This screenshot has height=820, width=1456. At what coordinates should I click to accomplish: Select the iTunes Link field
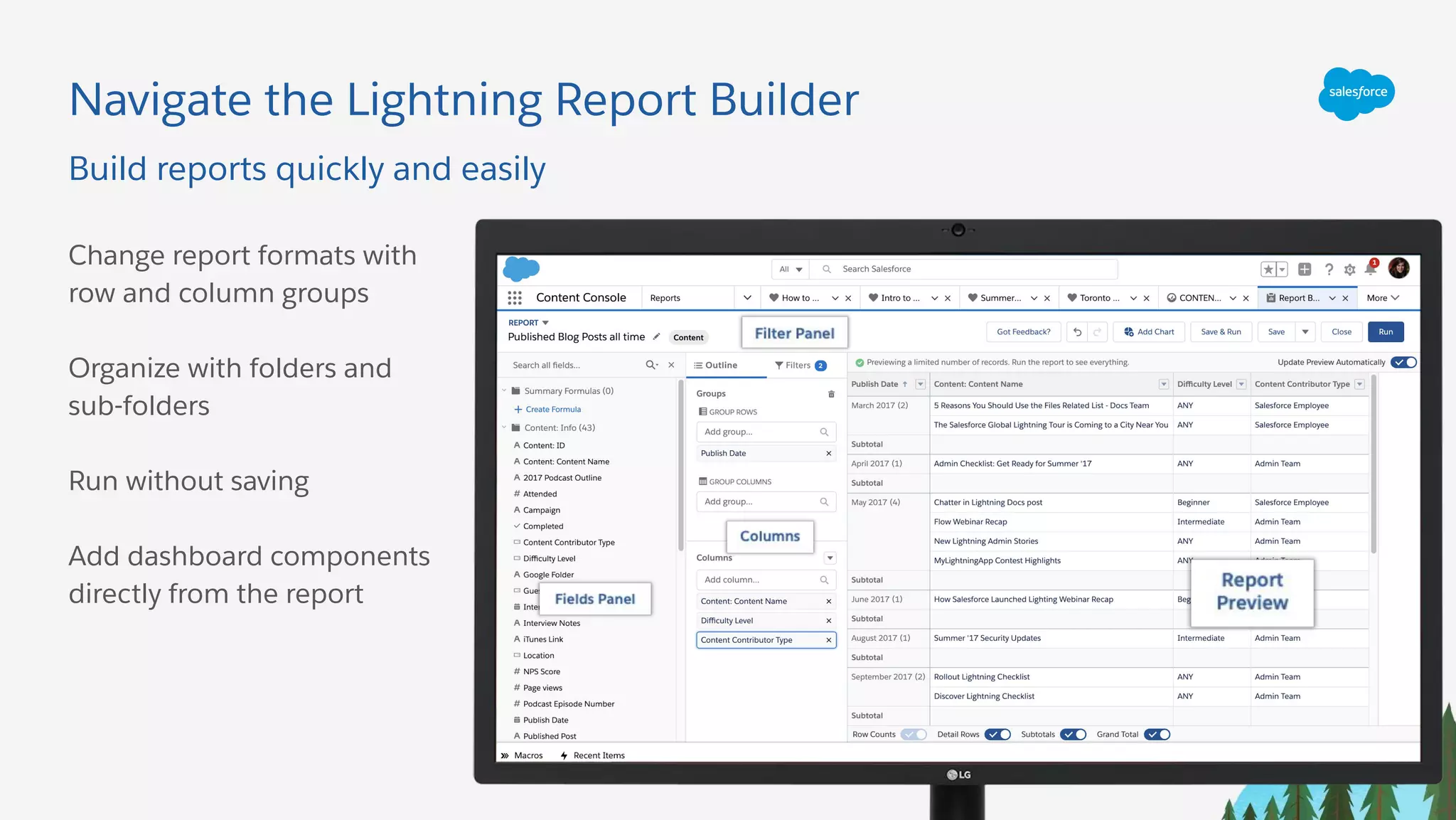coord(542,639)
